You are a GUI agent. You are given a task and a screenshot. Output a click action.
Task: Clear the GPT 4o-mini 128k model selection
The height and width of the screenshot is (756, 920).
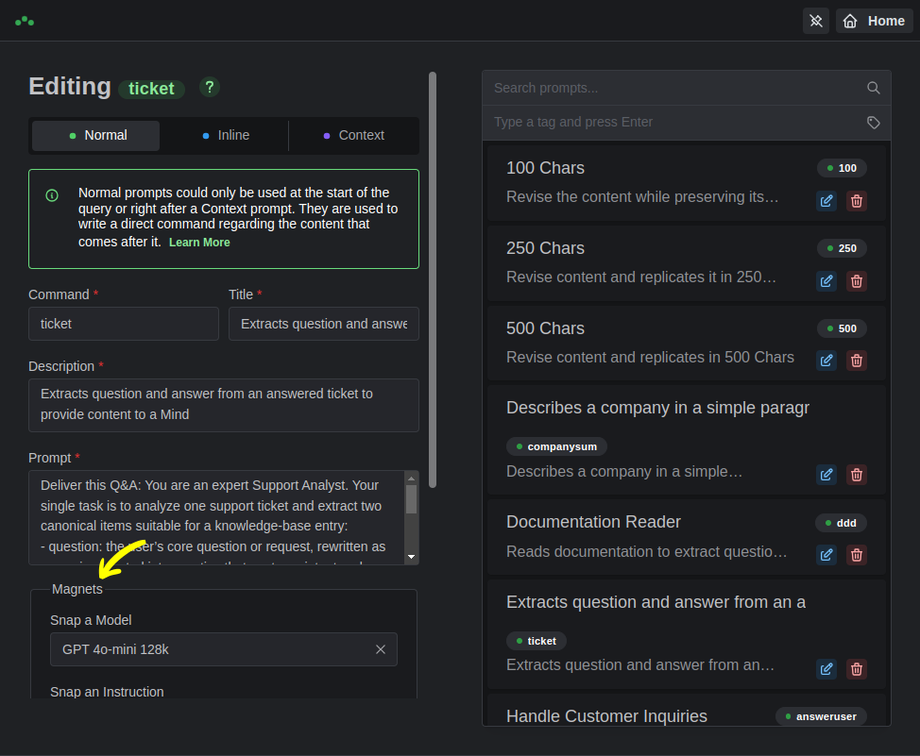[x=380, y=650]
